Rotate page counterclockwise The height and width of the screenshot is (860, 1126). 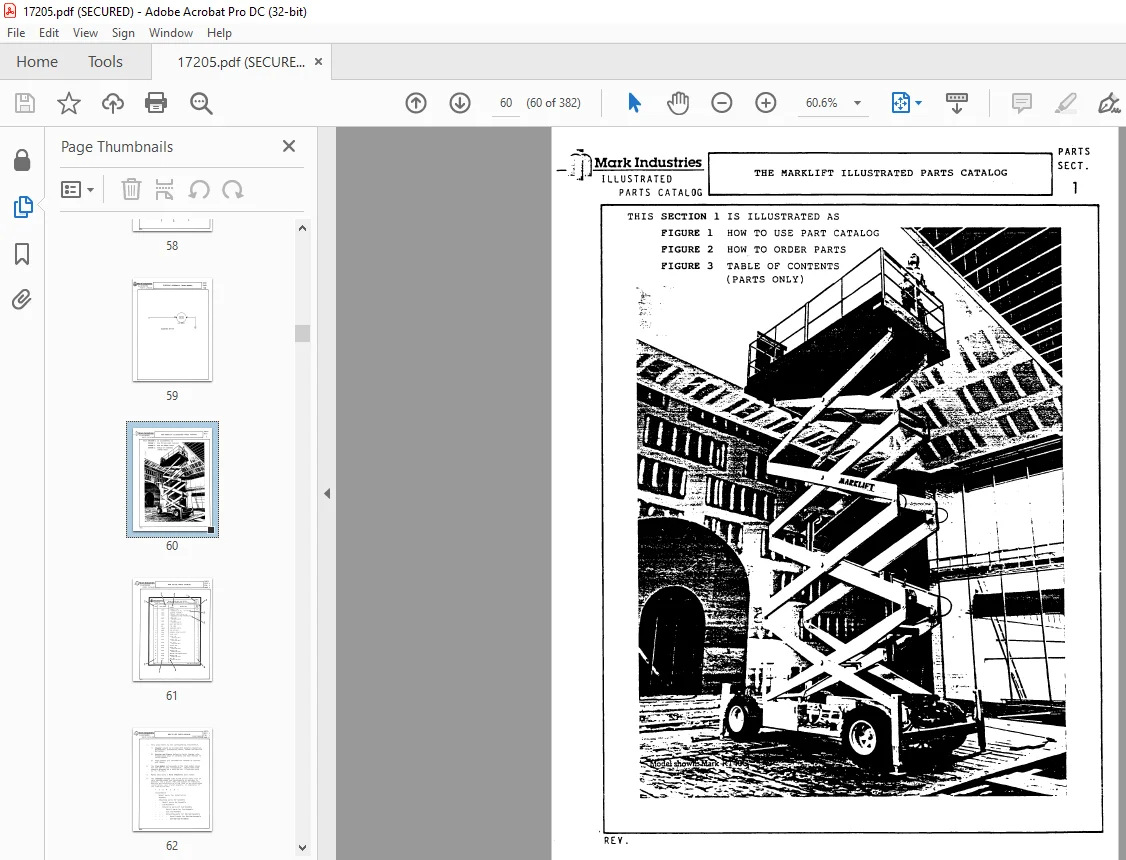199,190
